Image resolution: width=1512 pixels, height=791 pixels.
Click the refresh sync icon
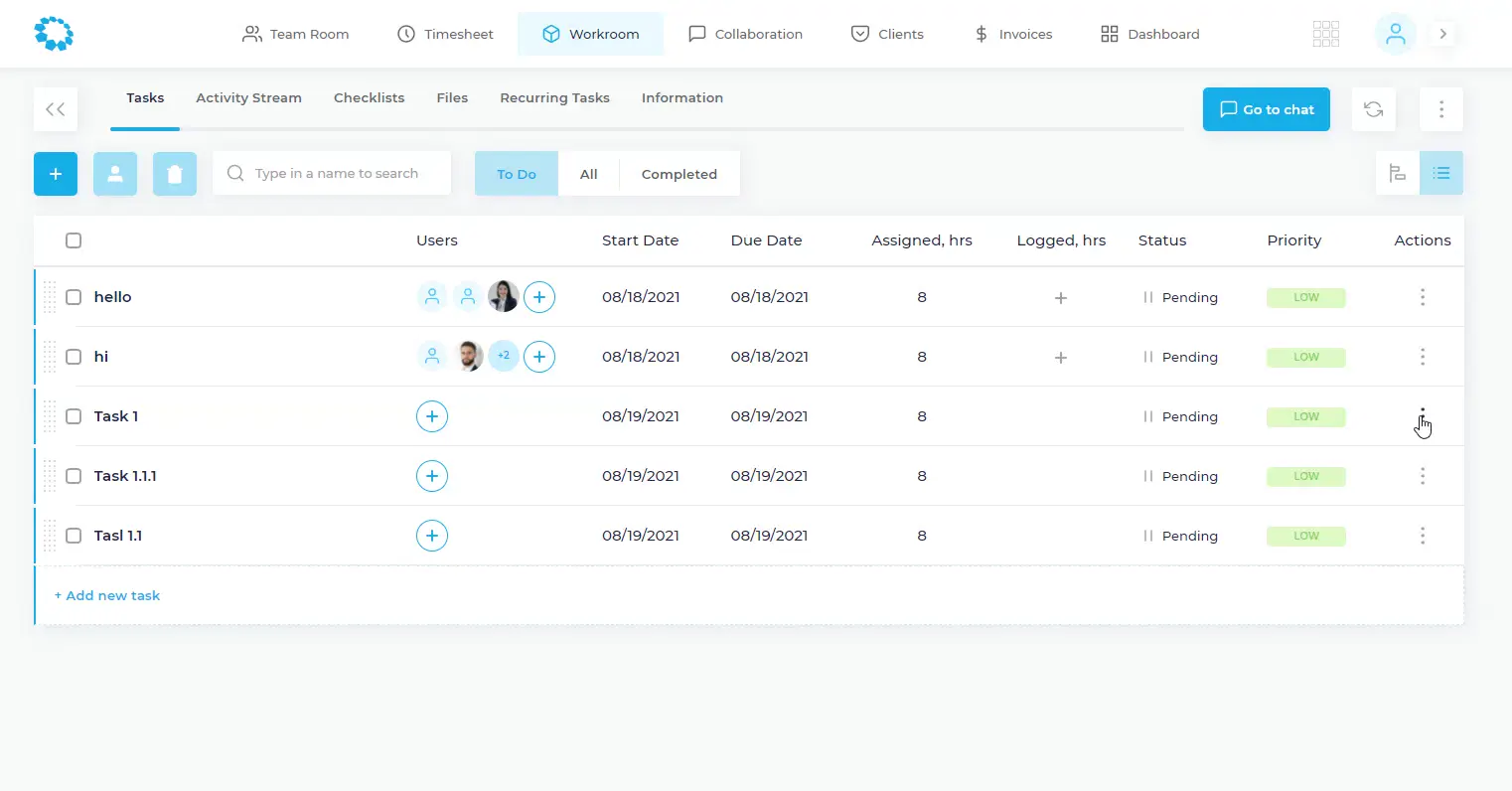pyautogui.click(x=1373, y=109)
